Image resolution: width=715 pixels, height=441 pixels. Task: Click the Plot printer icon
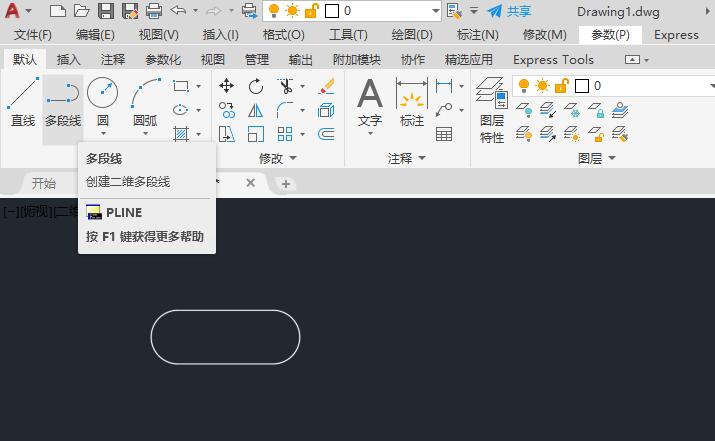pyautogui.click(x=154, y=10)
